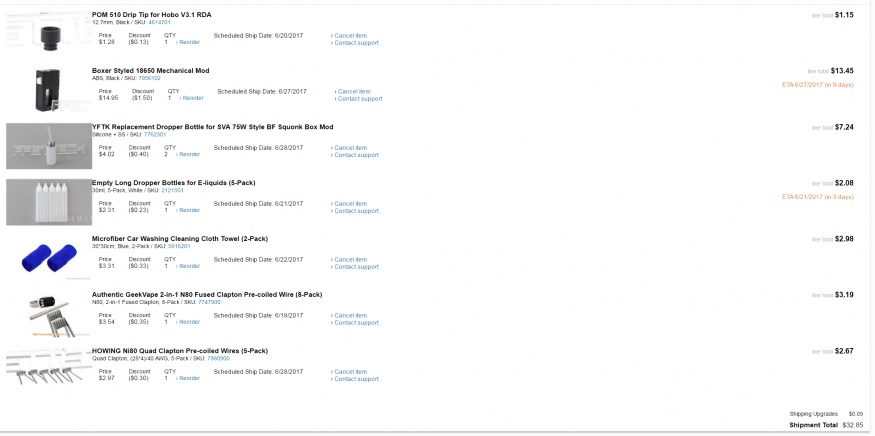875x436 pixels.
Task: Open the Boxer Styled Mechanical Mod thumbnail
Action: [x=48, y=87]
